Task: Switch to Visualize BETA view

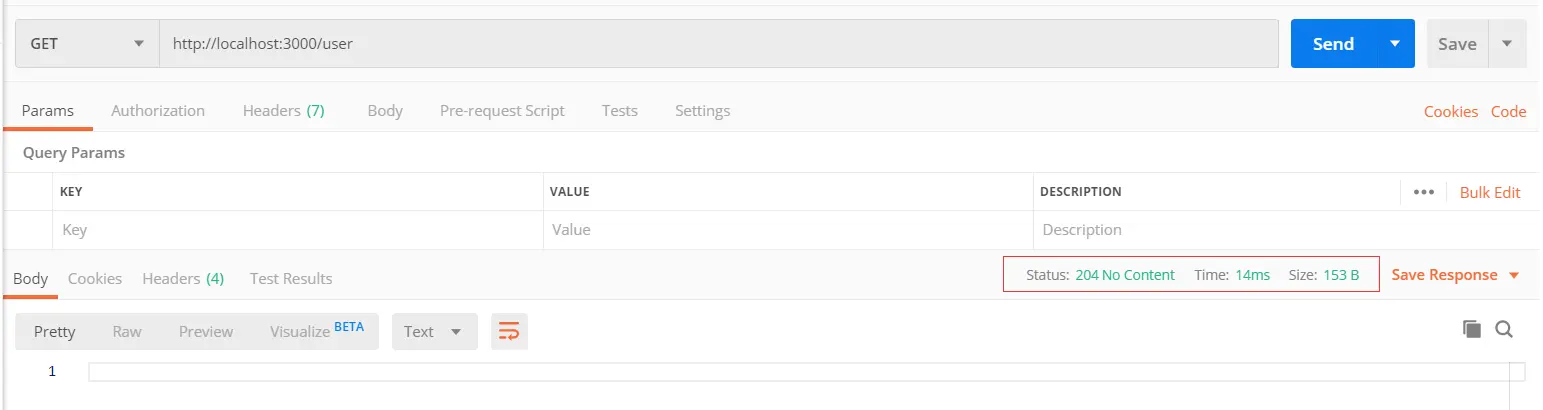Action: click(316, 331)
